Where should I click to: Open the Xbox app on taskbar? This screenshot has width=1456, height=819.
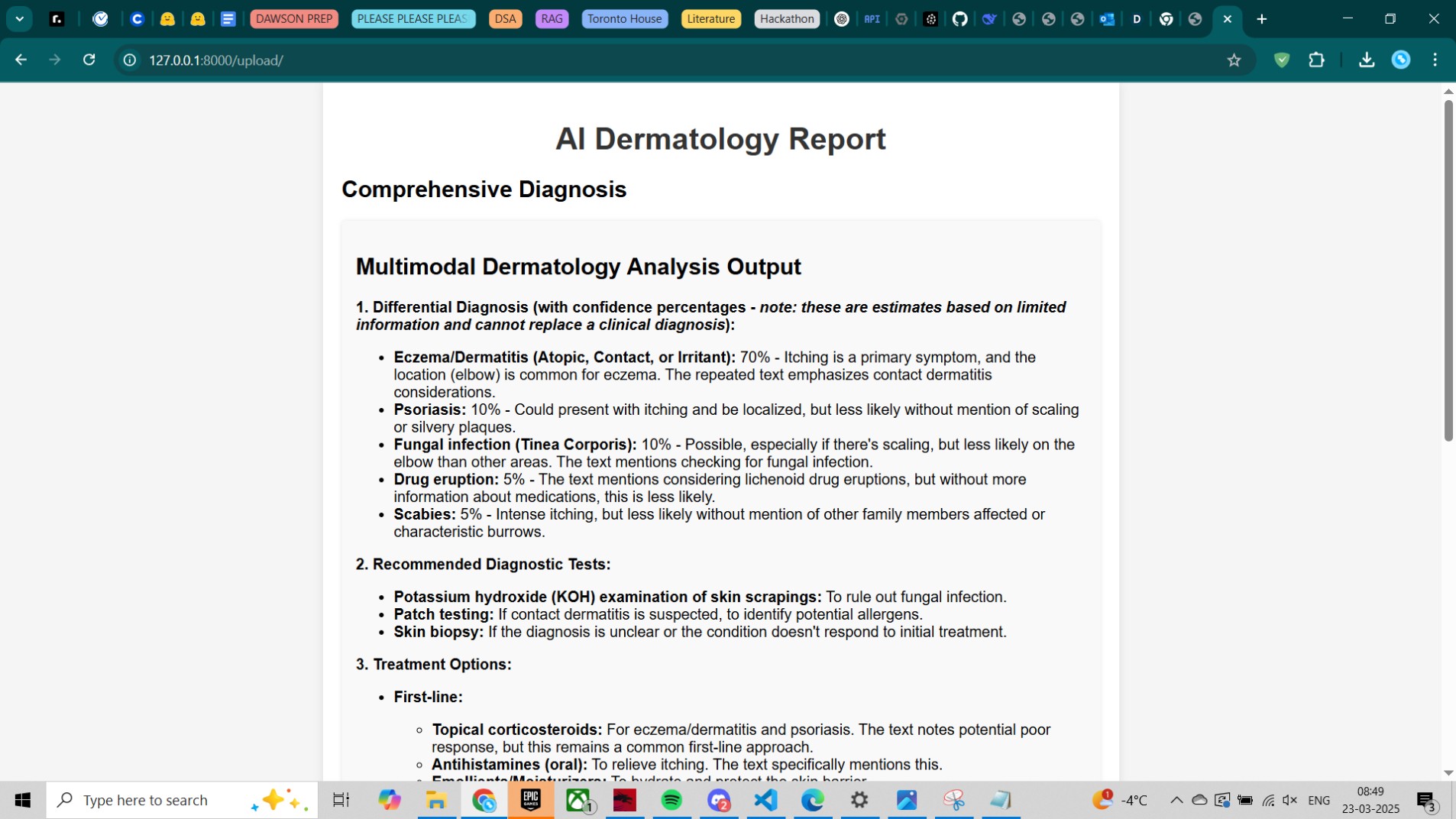pos(578,800)
